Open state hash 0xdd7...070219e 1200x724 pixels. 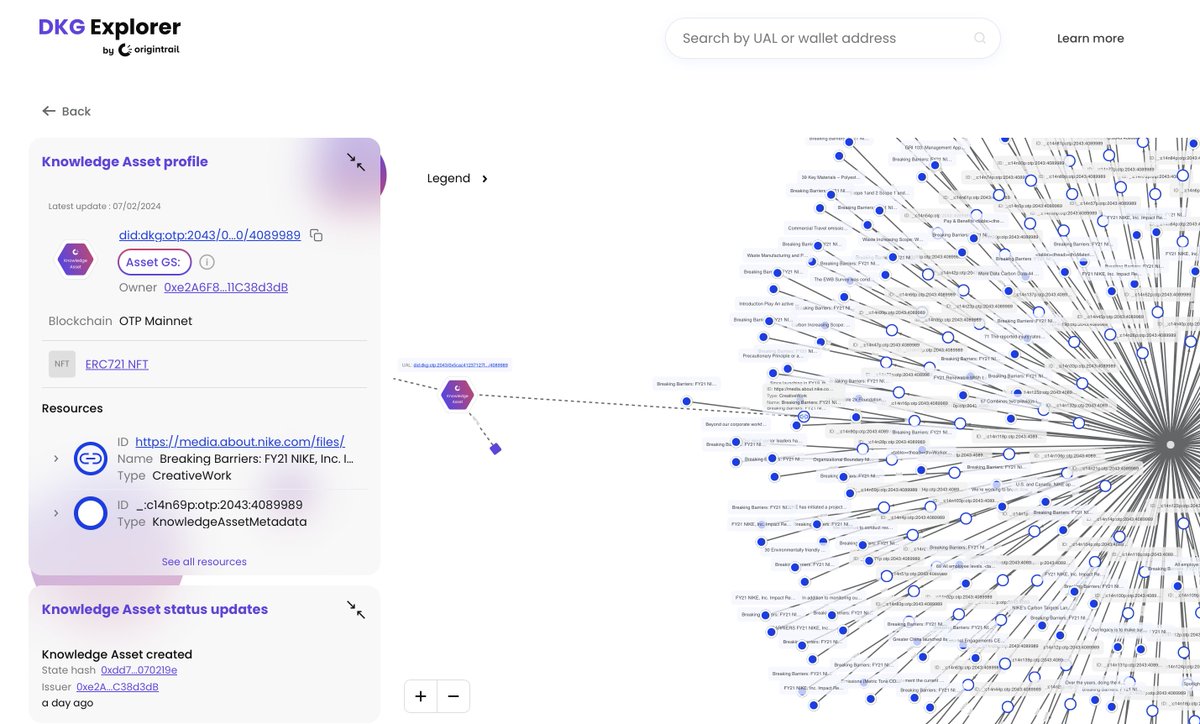pyautogui.click(x=139, y=670)
